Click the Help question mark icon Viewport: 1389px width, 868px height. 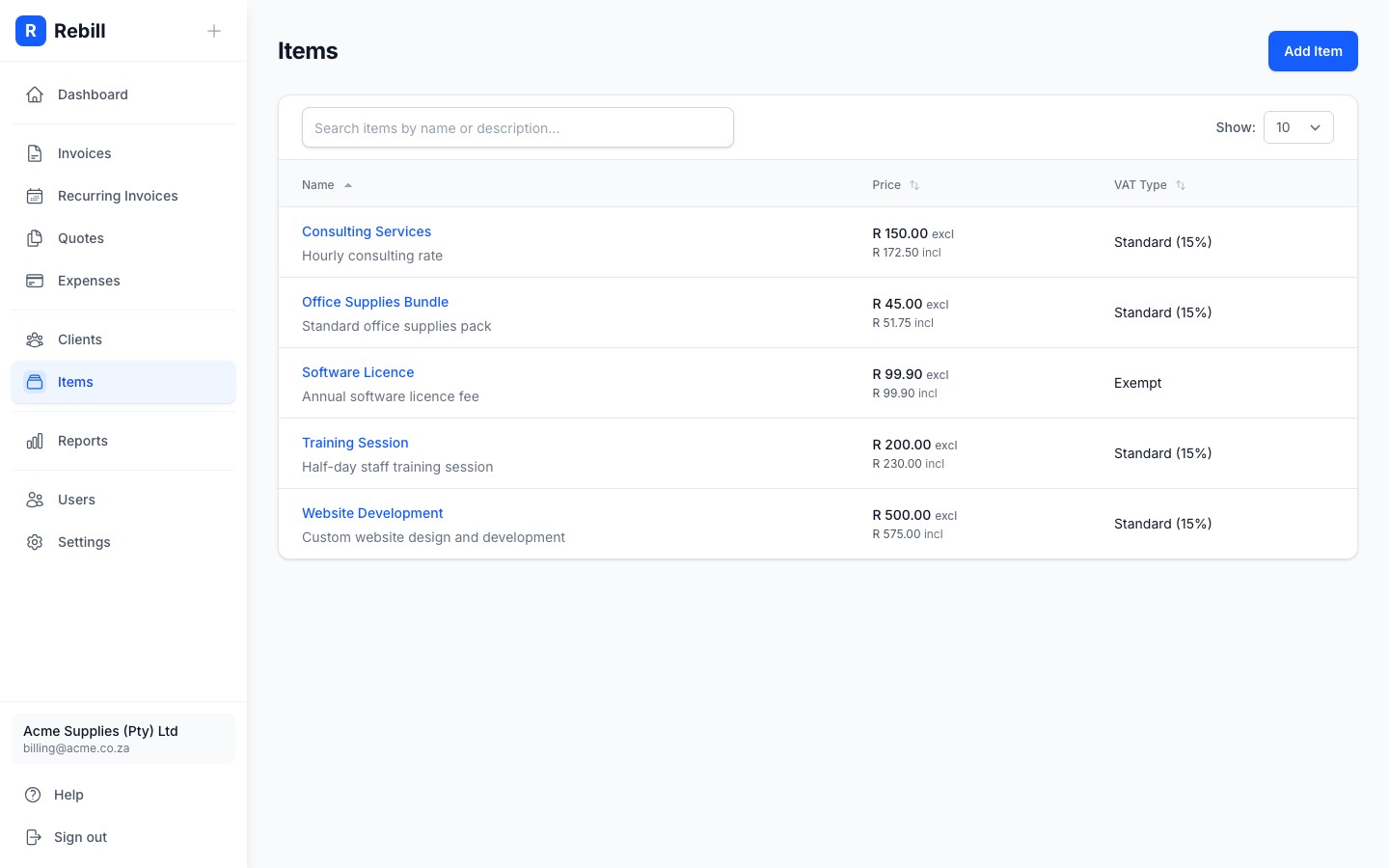point(35,794)
